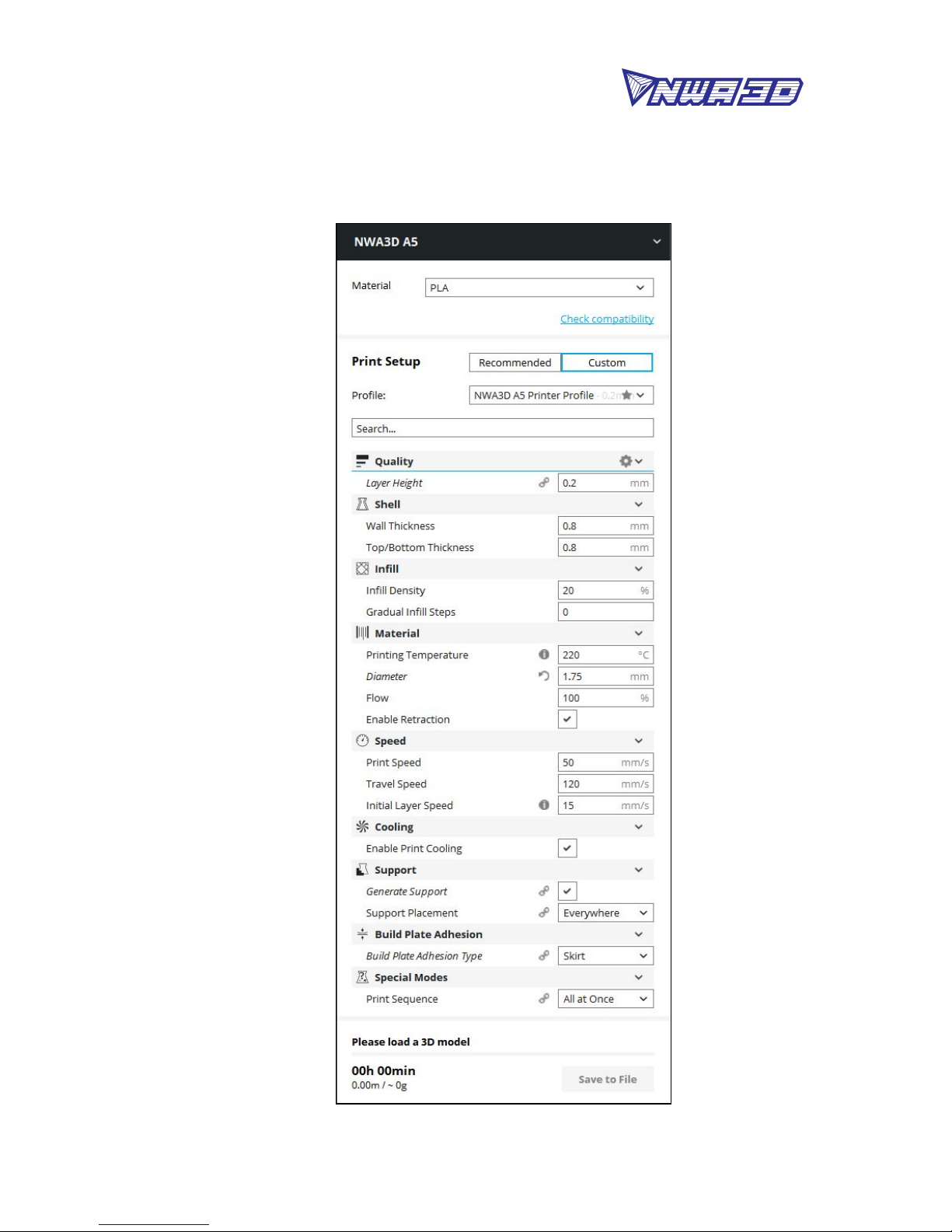The image size is (952, 1232).
Task: Click the Print Speed value field
Action: pyautogui.click(x=605, y=763)
